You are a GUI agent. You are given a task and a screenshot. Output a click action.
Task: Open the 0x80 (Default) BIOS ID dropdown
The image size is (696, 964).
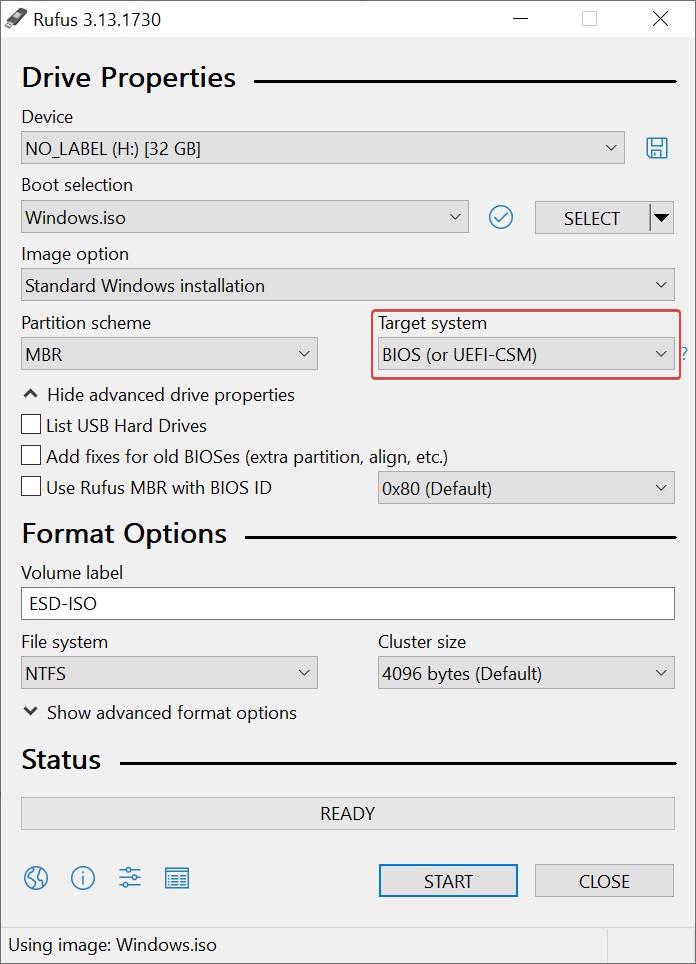pos(526,488)
